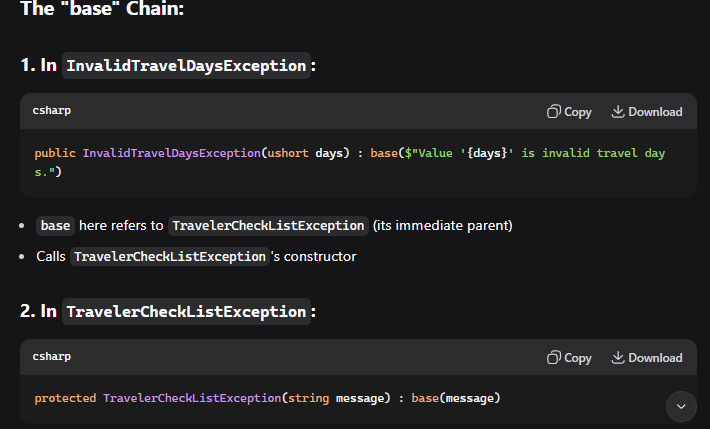The width and height of the screenshot is (710, 429).
Task: Download the second csharp code block
Action: tap(646, 358)
